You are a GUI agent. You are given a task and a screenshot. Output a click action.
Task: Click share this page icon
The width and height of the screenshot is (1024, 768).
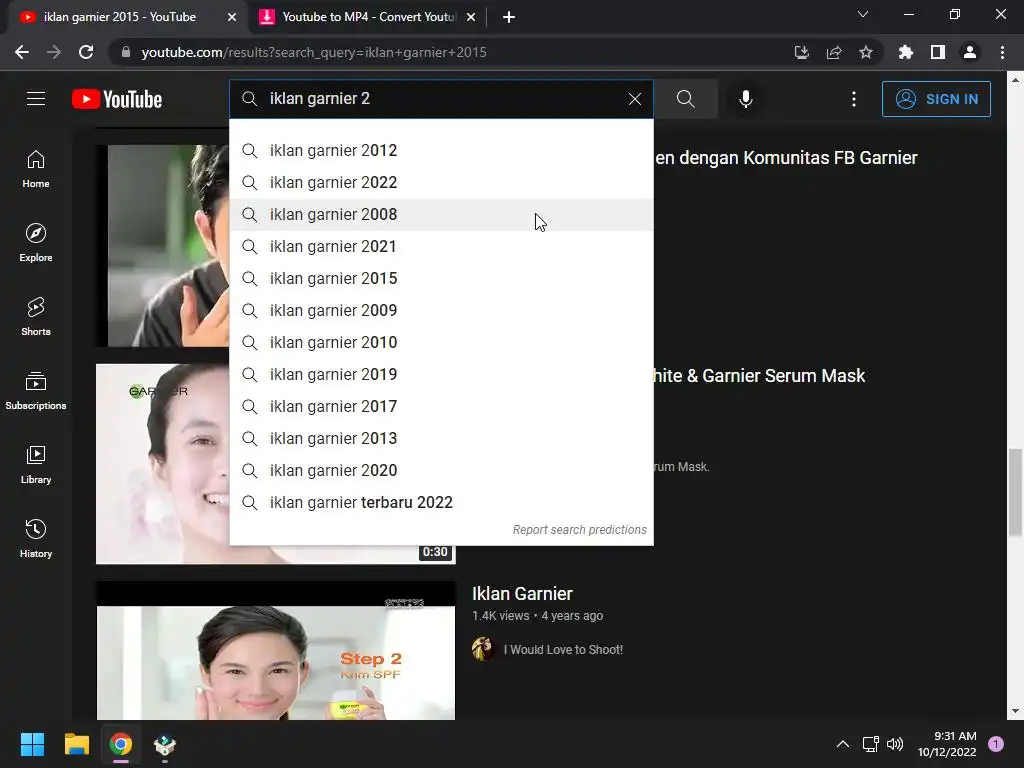(x=833, y=52)
